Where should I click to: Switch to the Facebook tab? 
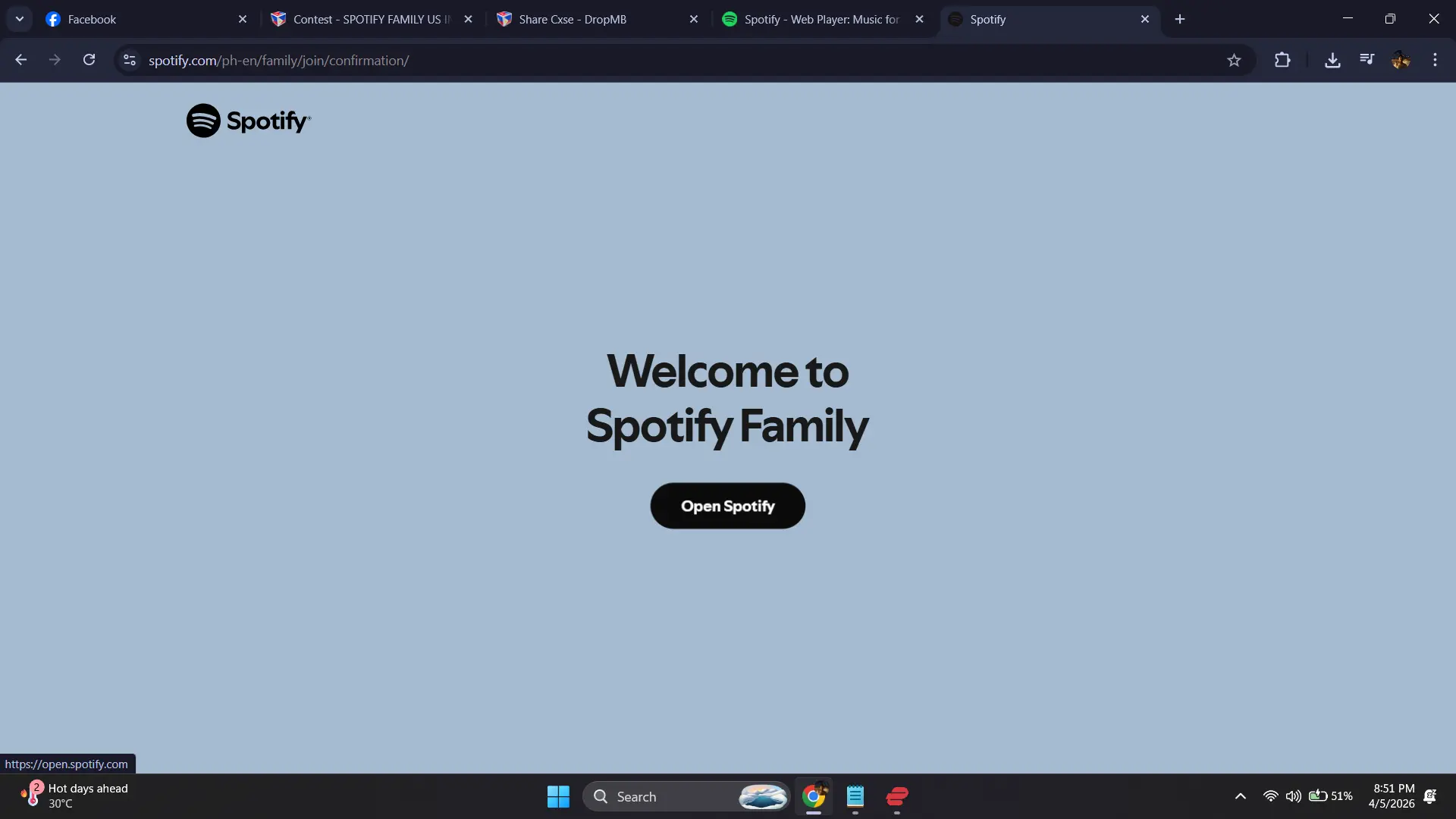click(x=144, y=19)
